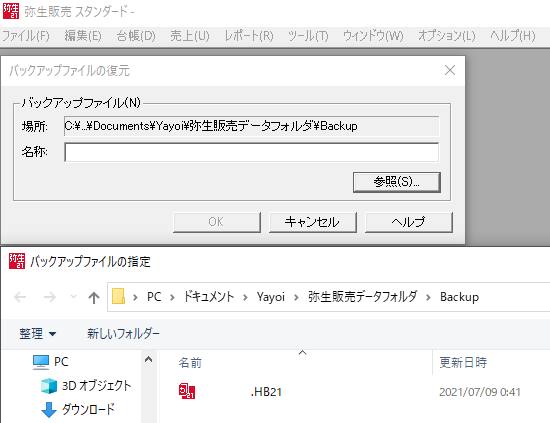Select 3D オブジェクト in navigation tree
Viewport: 550px width, 423px height.
[x=96, y=385]
